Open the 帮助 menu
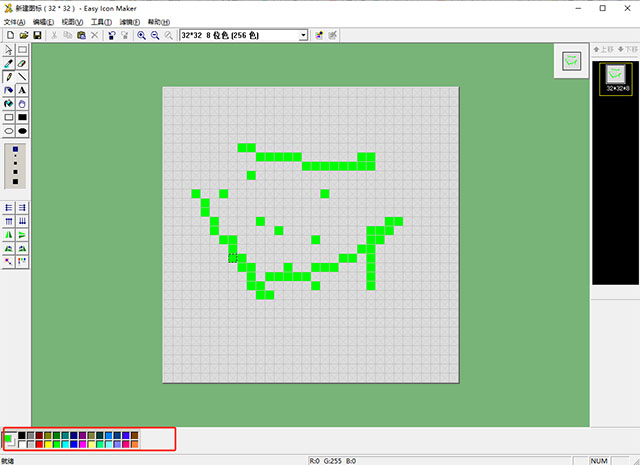The image size is (640, 465). click(x=159, y=22)
